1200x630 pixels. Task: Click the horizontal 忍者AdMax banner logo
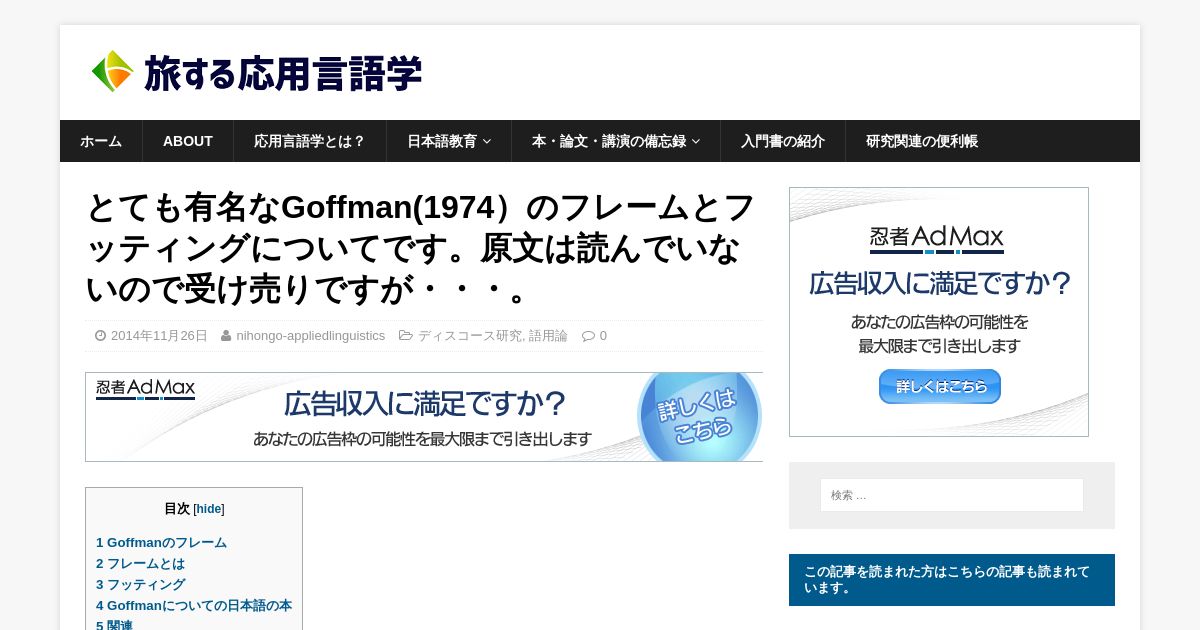pyautogui.click(x=146, y=389)
